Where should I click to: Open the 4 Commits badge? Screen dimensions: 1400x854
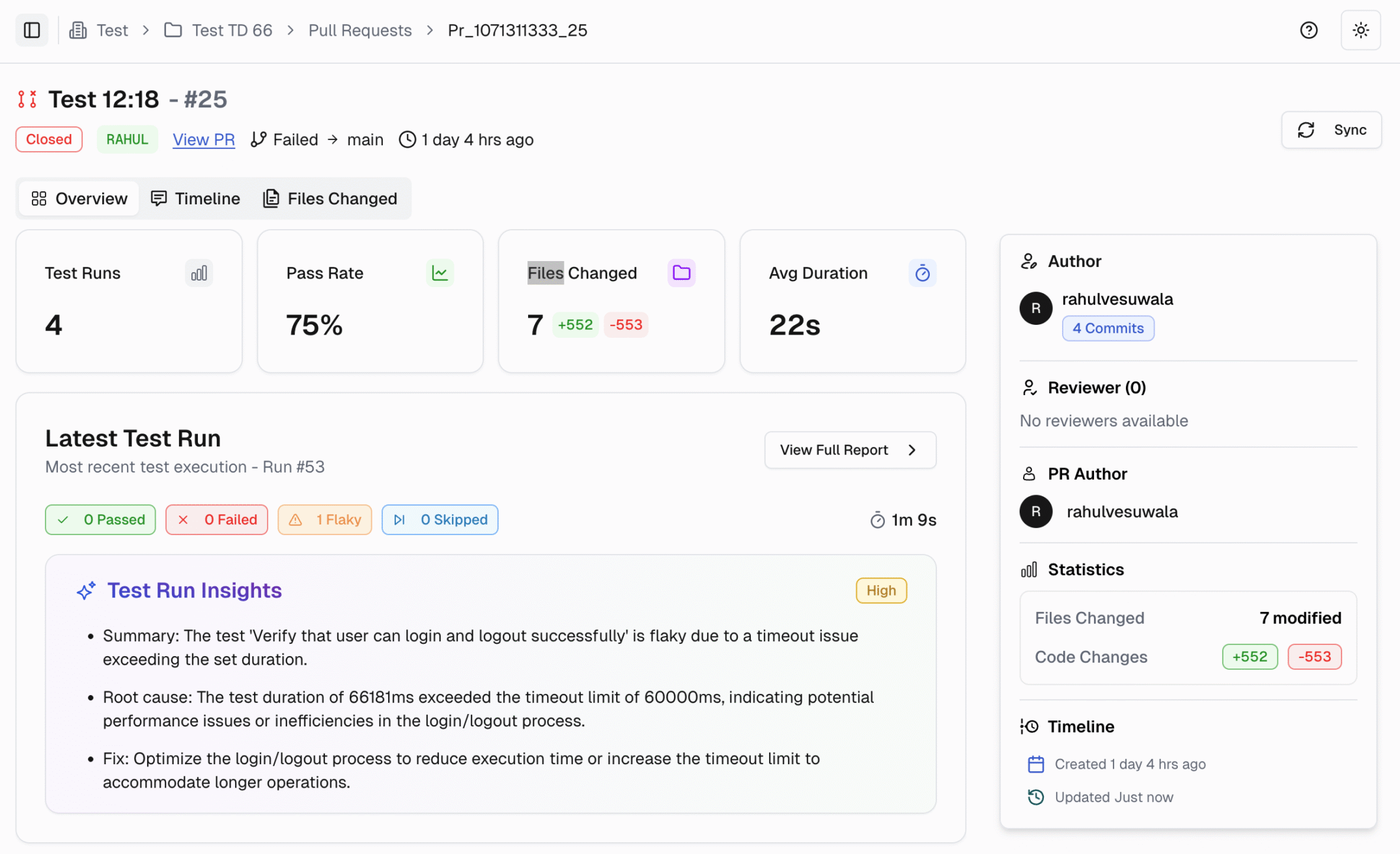(1108, 328)
